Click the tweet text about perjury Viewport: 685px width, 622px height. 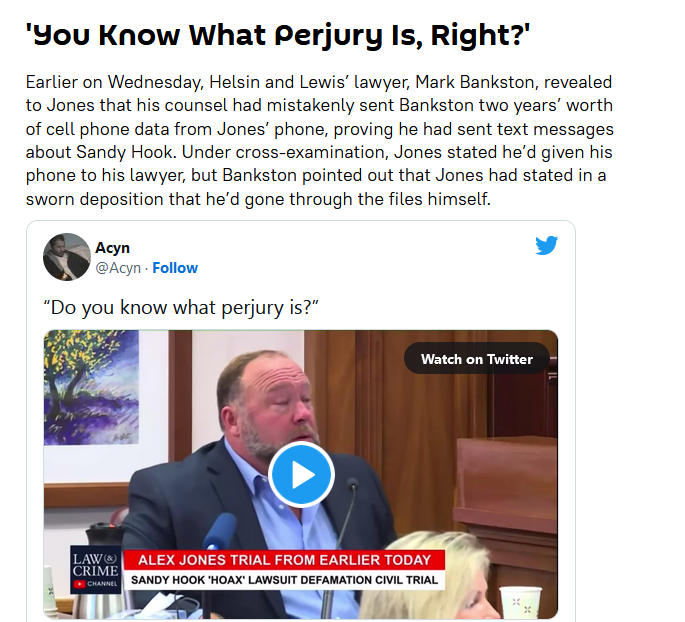[x=181, y=308]
